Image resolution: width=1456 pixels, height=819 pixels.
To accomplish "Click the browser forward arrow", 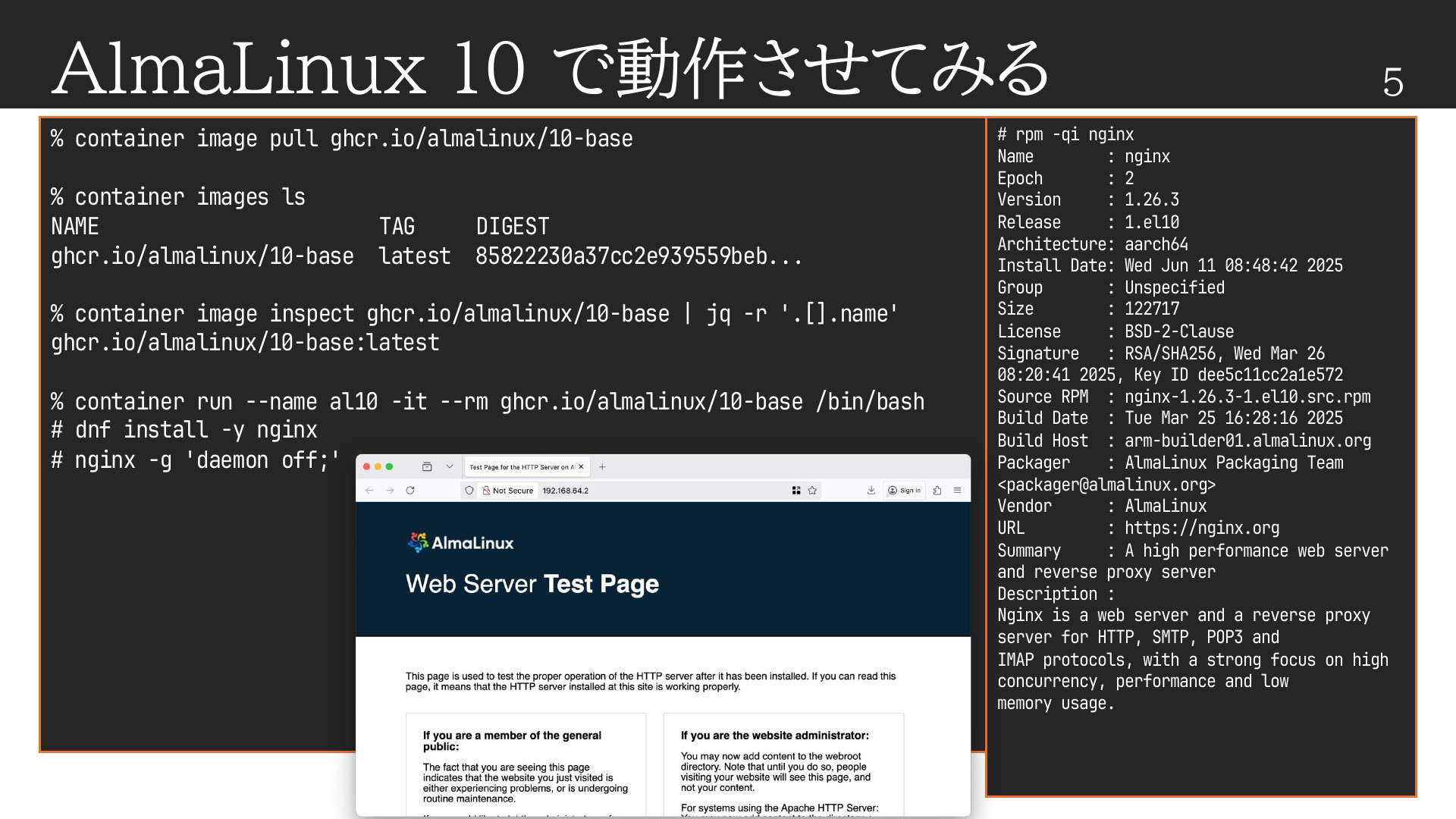I will (390, 491).
